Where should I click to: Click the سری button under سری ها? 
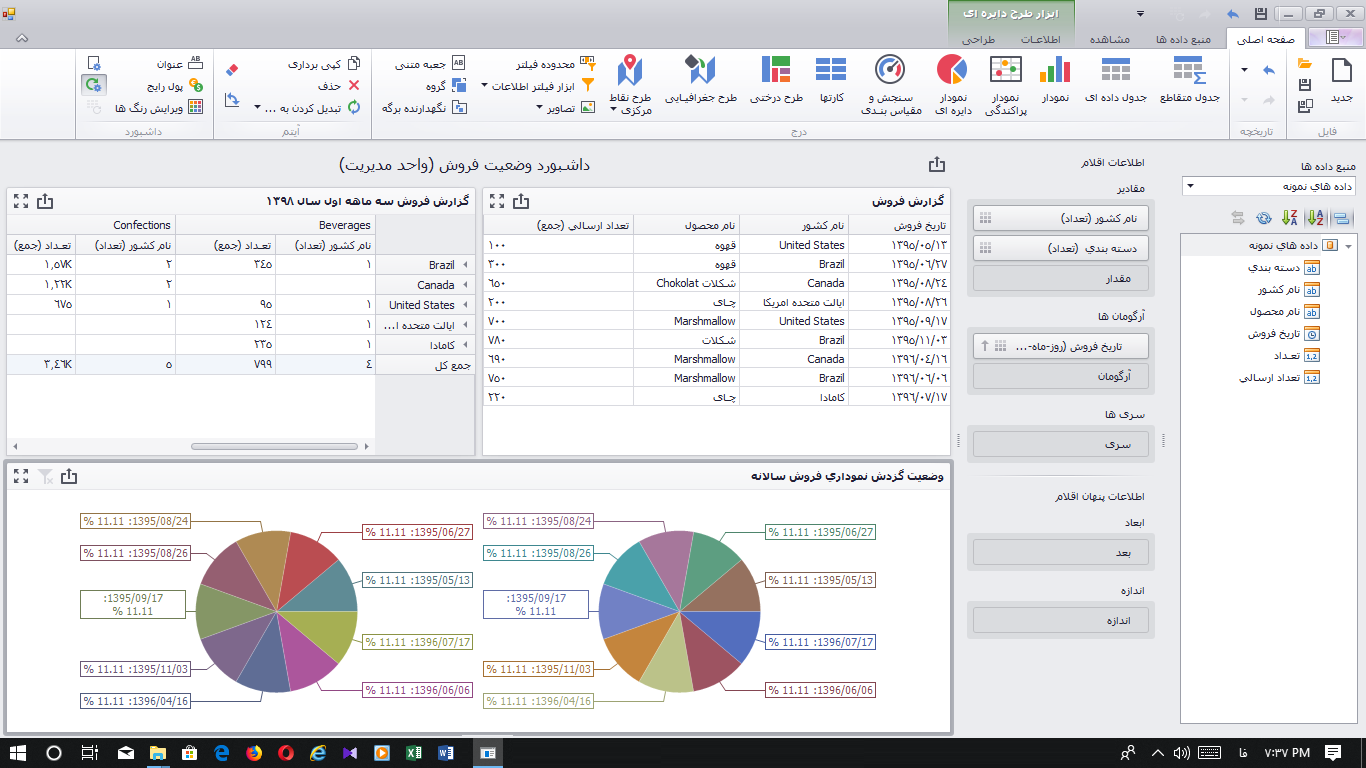[1060, 443]
